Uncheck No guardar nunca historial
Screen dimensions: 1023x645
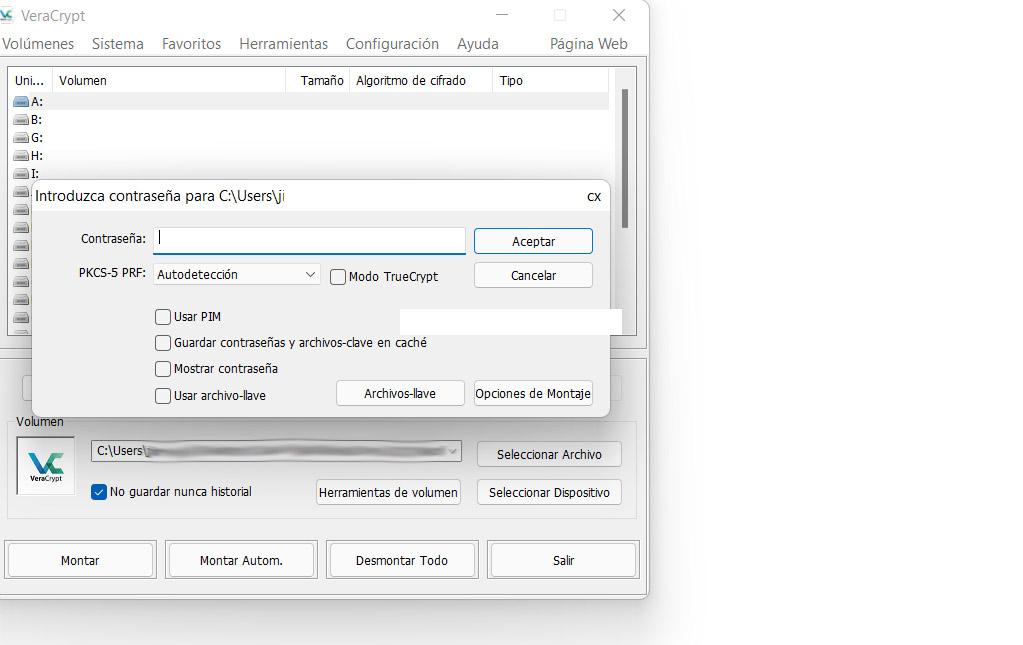pyautogui.click(x=99, y=492)
